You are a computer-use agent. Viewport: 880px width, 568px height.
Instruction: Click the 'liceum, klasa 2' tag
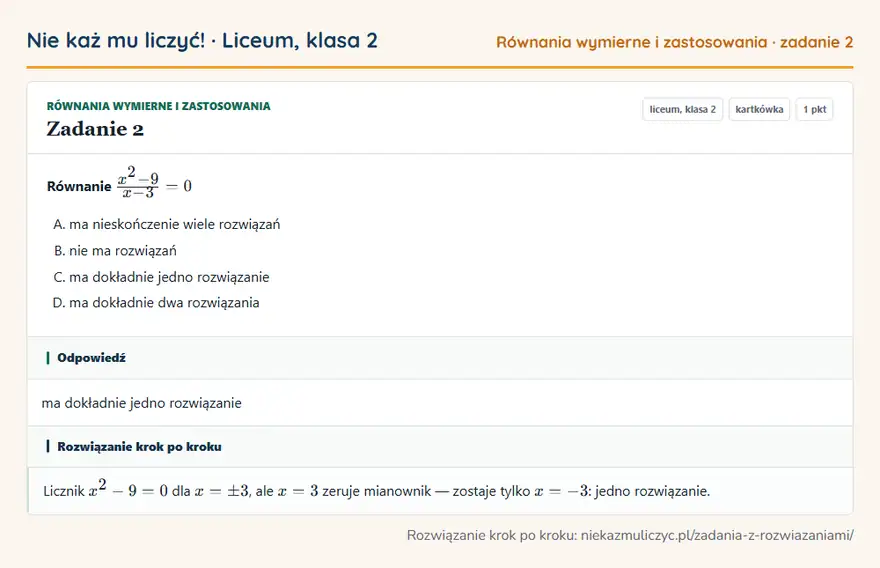click(x=682, y=109)
